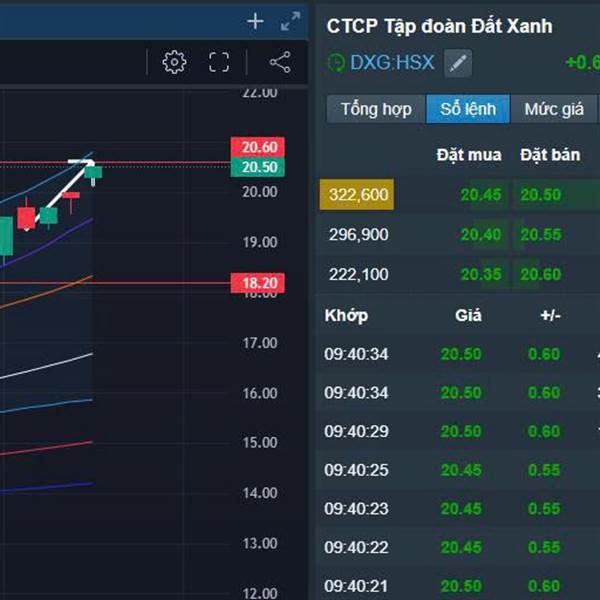Click the DXG:HSX ticker link
This screenshot has height=600, width=600.
392,62
